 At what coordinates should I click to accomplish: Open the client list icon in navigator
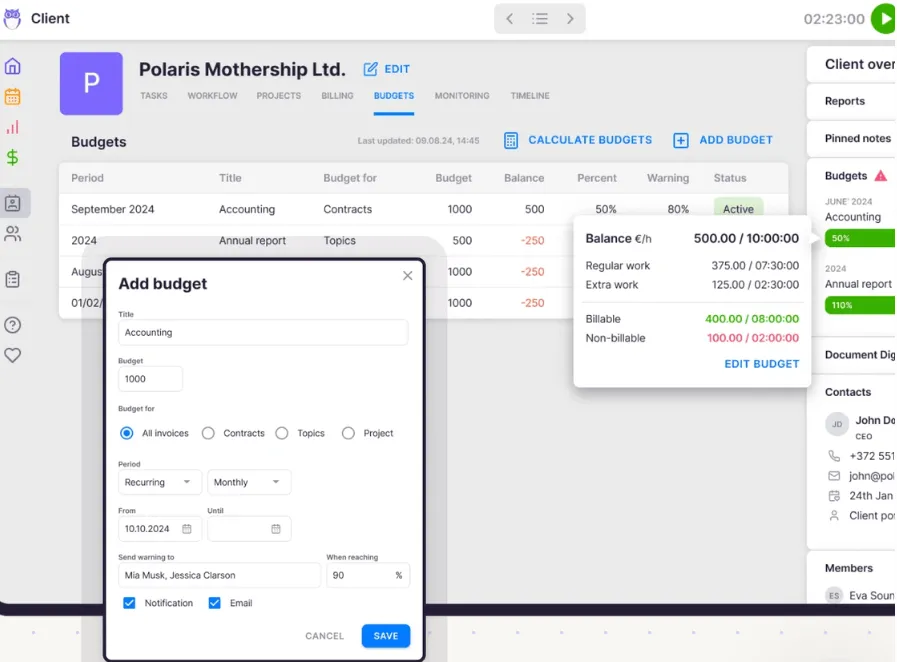(539, 19)
